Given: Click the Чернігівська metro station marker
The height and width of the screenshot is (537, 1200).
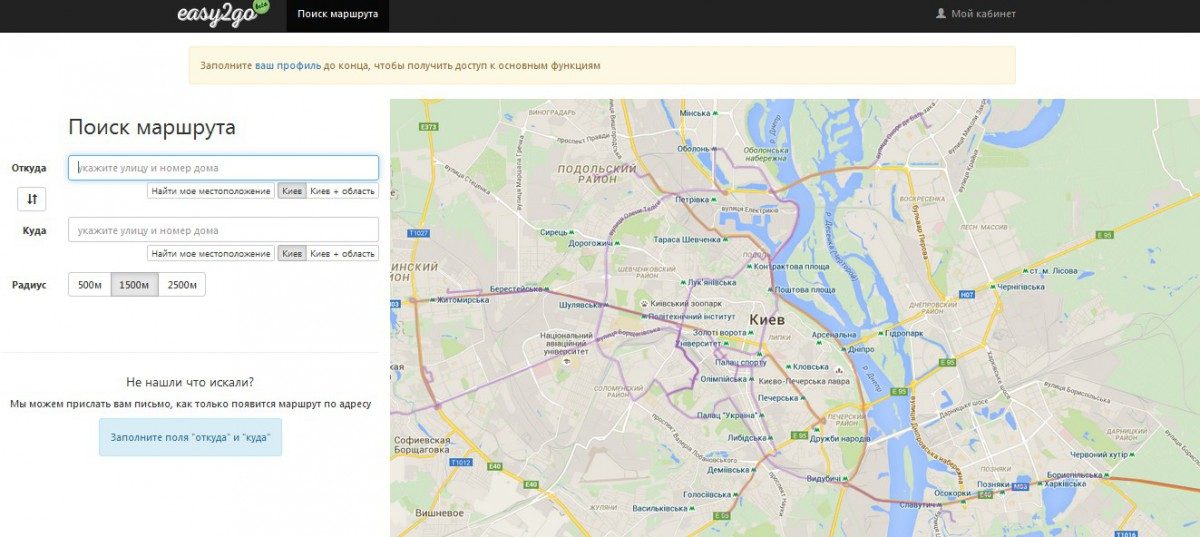Looking at the screenshot, I should [x=993, y=286].
